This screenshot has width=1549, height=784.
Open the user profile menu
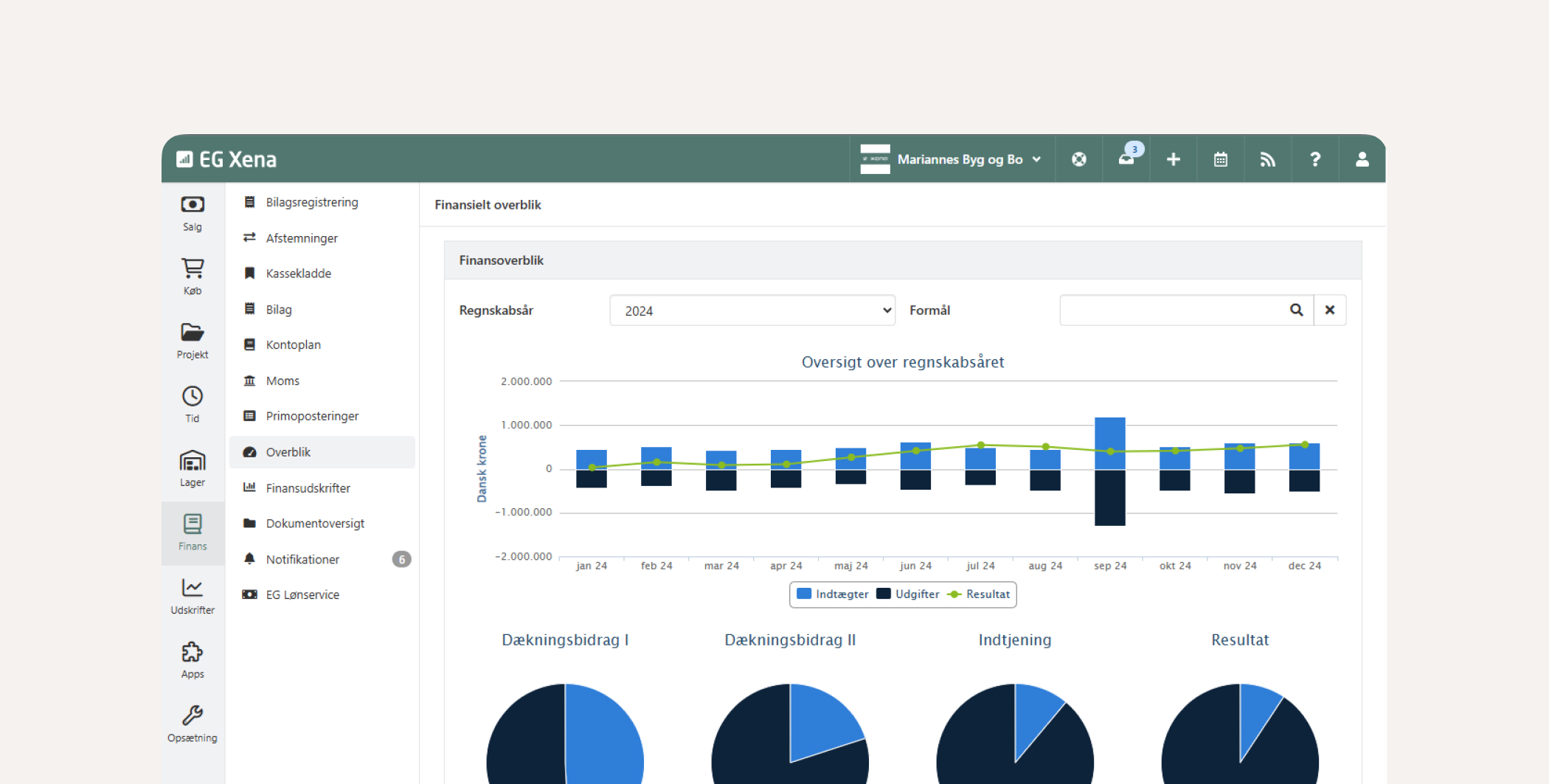click(x=1362, y=159)
